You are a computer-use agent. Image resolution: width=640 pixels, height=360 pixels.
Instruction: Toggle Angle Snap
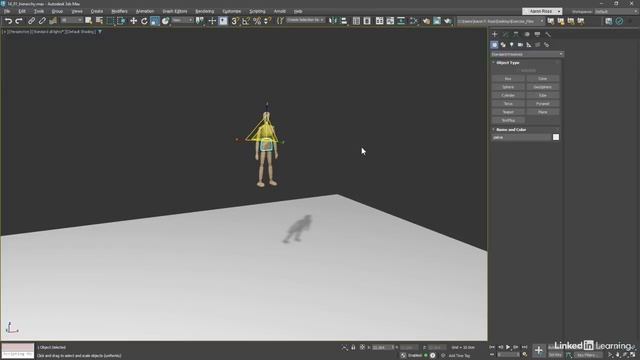click(x=246, y=21)
